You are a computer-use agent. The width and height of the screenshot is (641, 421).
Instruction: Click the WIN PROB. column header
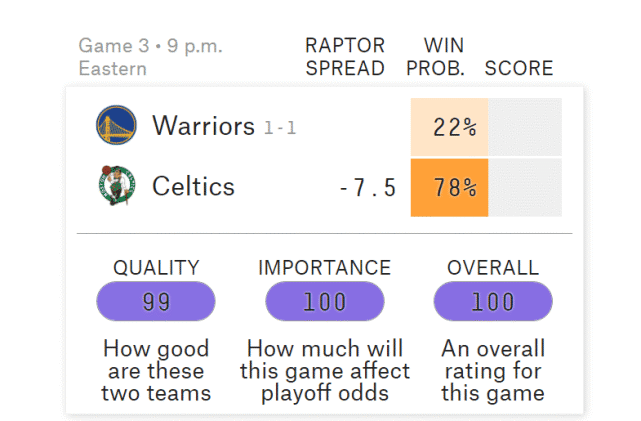point(436,57)
